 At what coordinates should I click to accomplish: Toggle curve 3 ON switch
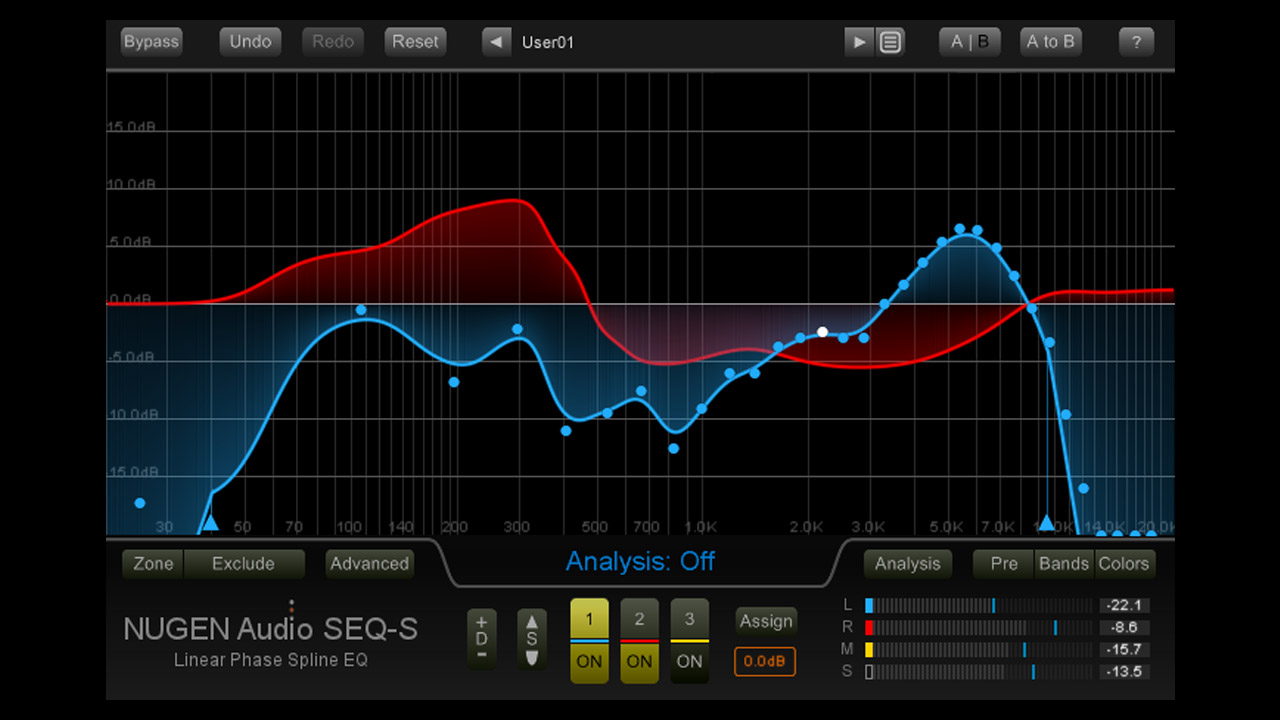point(690,662)
